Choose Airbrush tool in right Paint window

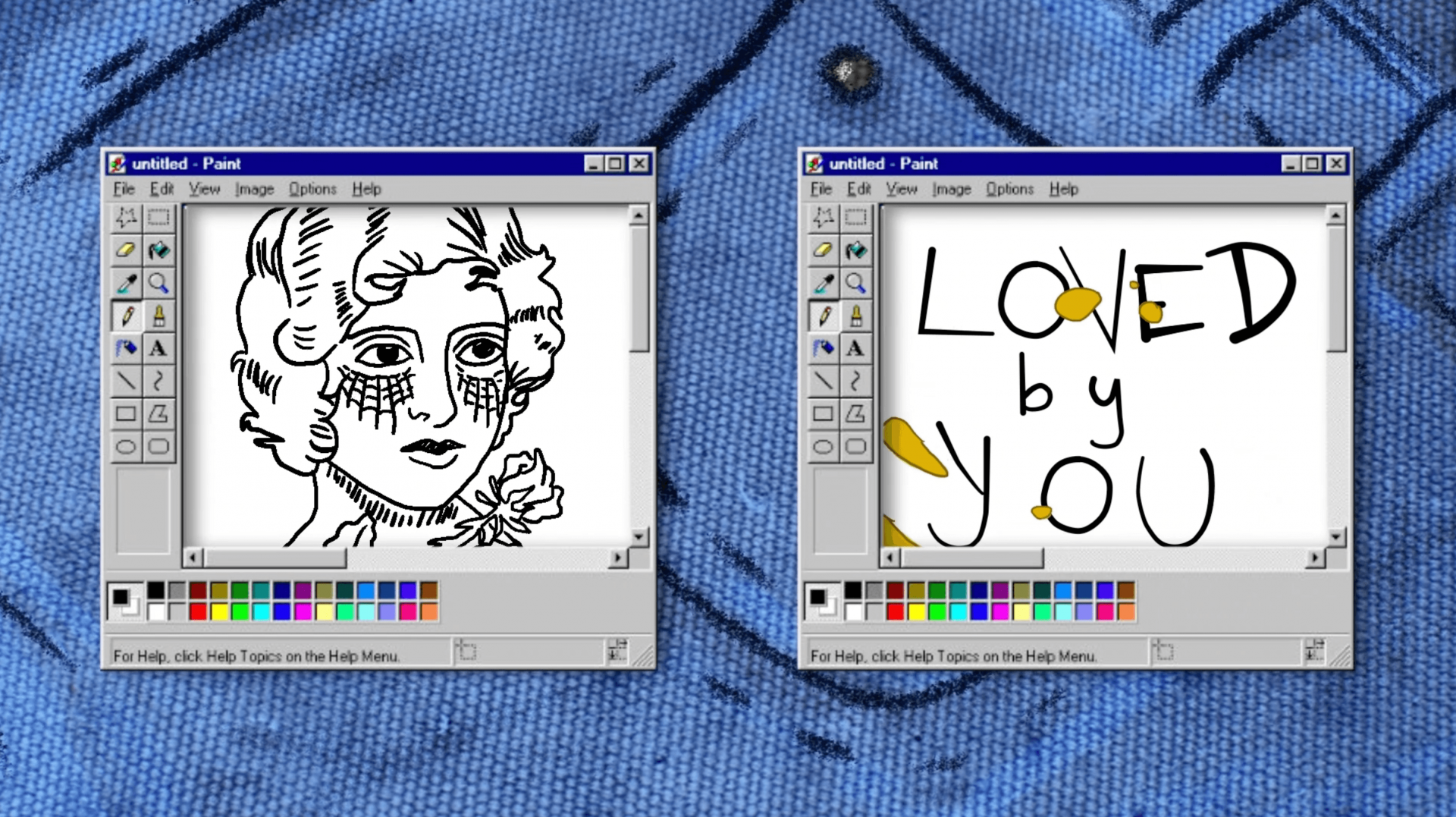pos(824,349)
